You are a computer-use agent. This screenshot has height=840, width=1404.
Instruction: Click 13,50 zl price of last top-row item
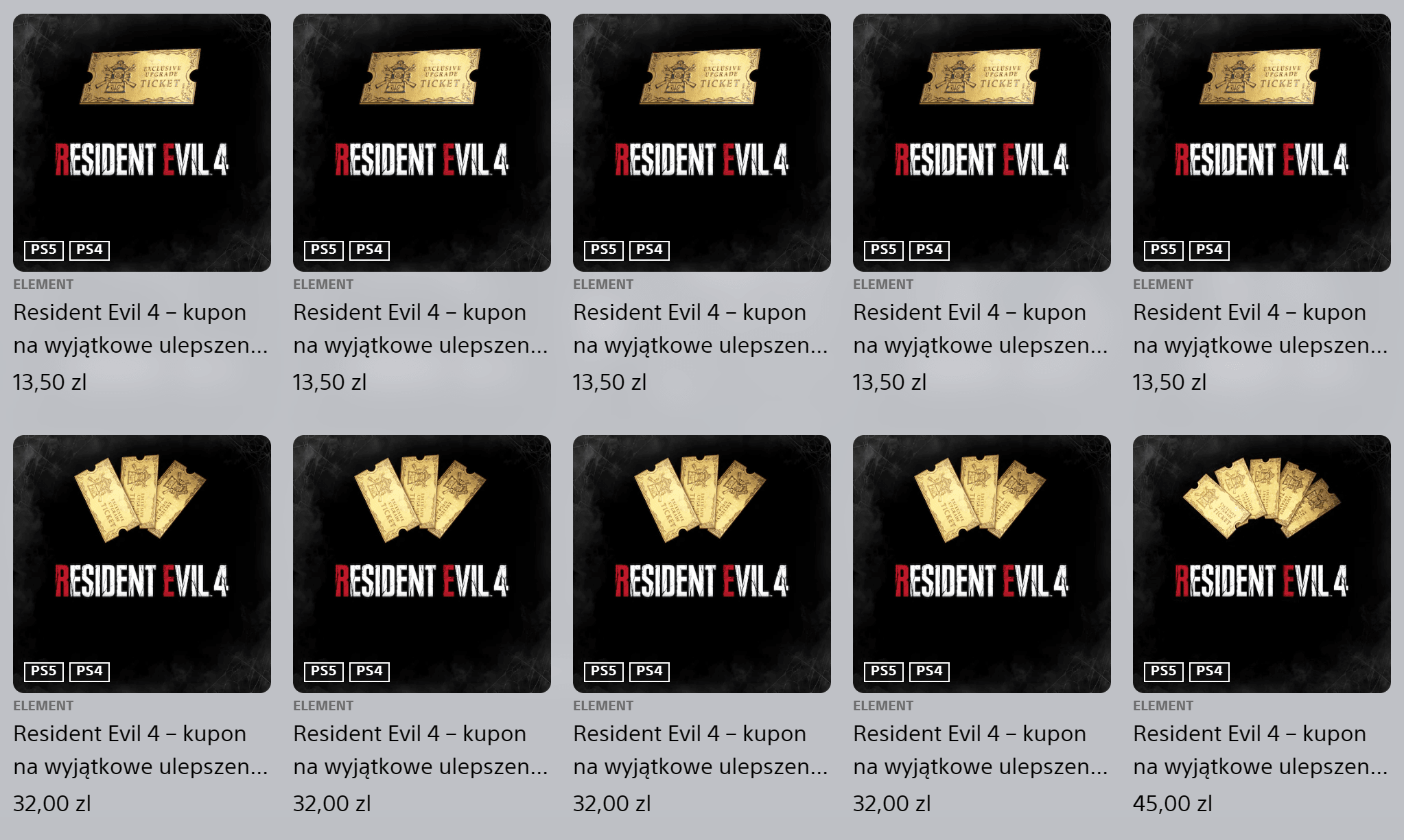tap(1169, 382)
